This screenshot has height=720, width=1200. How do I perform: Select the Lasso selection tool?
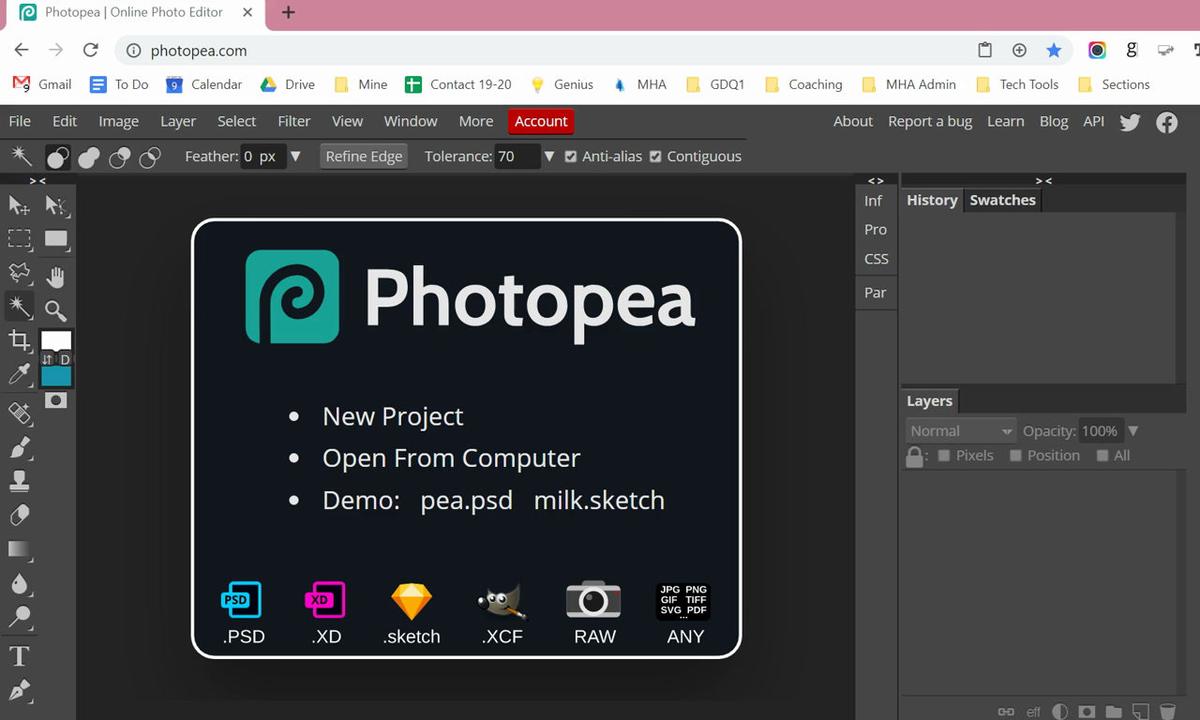[19, 273]
